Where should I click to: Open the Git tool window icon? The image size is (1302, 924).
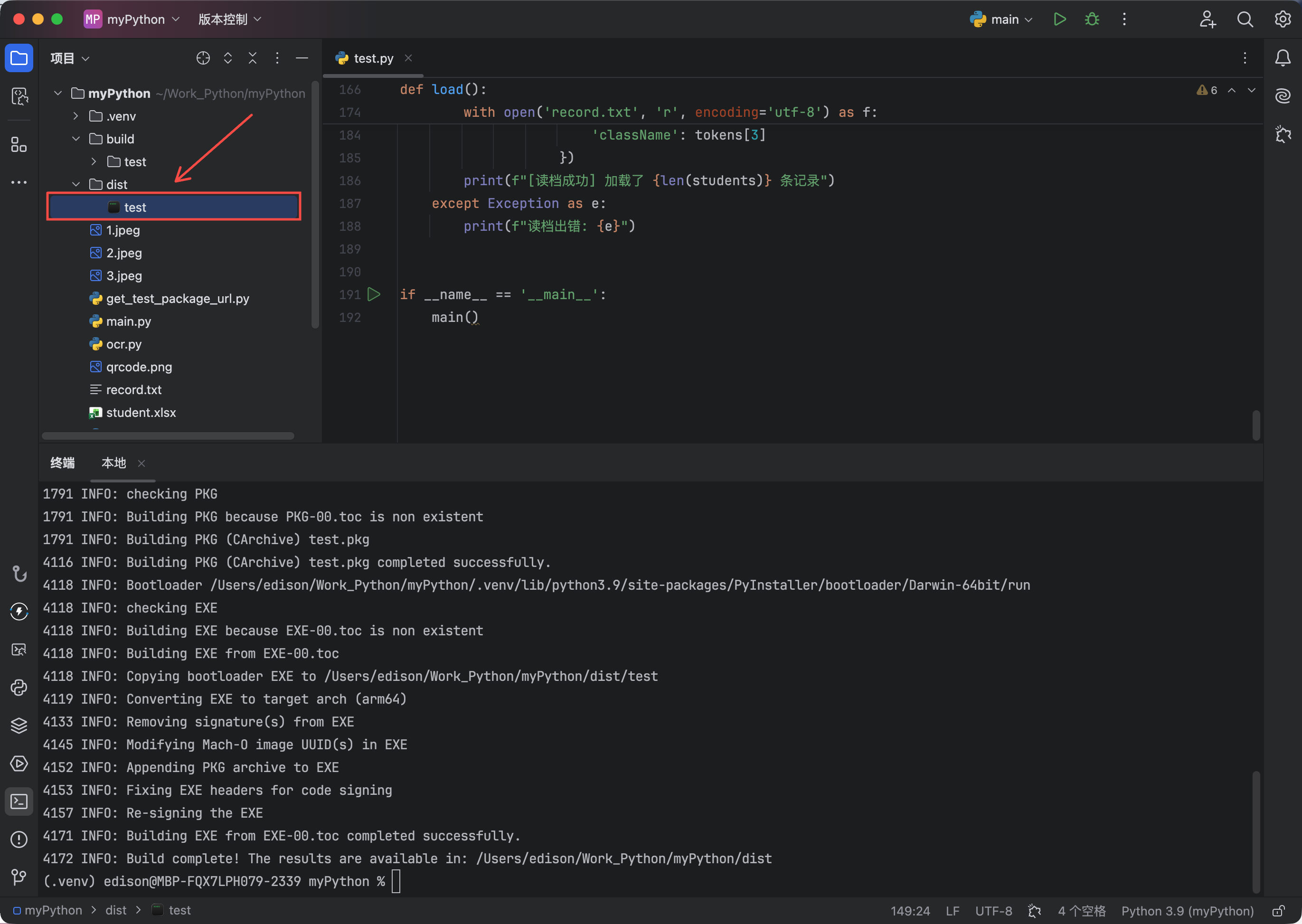[x=19, y=877]
